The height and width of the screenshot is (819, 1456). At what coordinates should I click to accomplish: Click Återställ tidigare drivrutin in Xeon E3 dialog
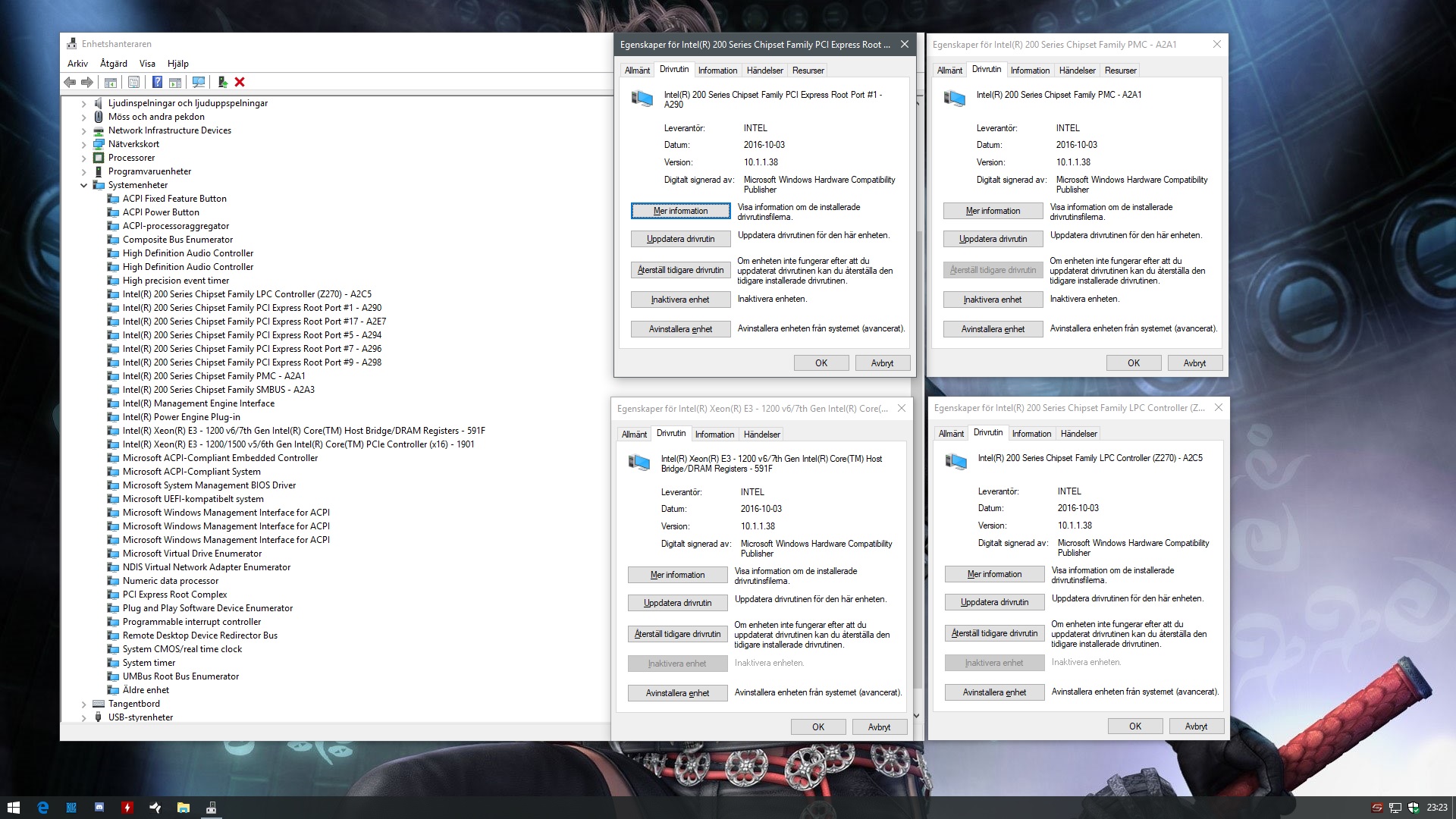(x=677, y=634)
